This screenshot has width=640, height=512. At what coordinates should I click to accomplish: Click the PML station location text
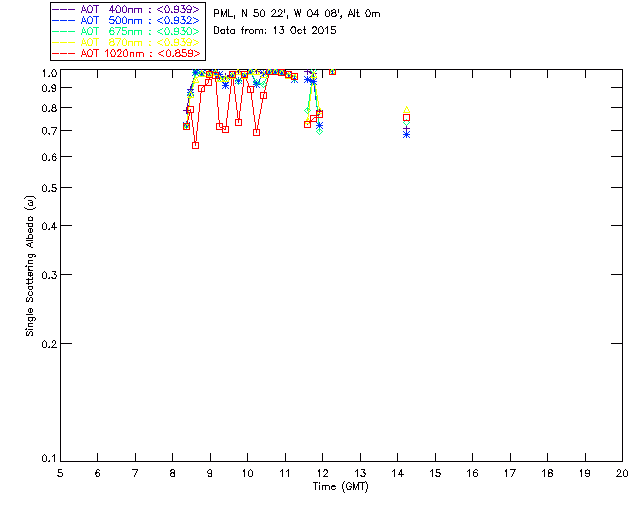[x=297, y=14]
